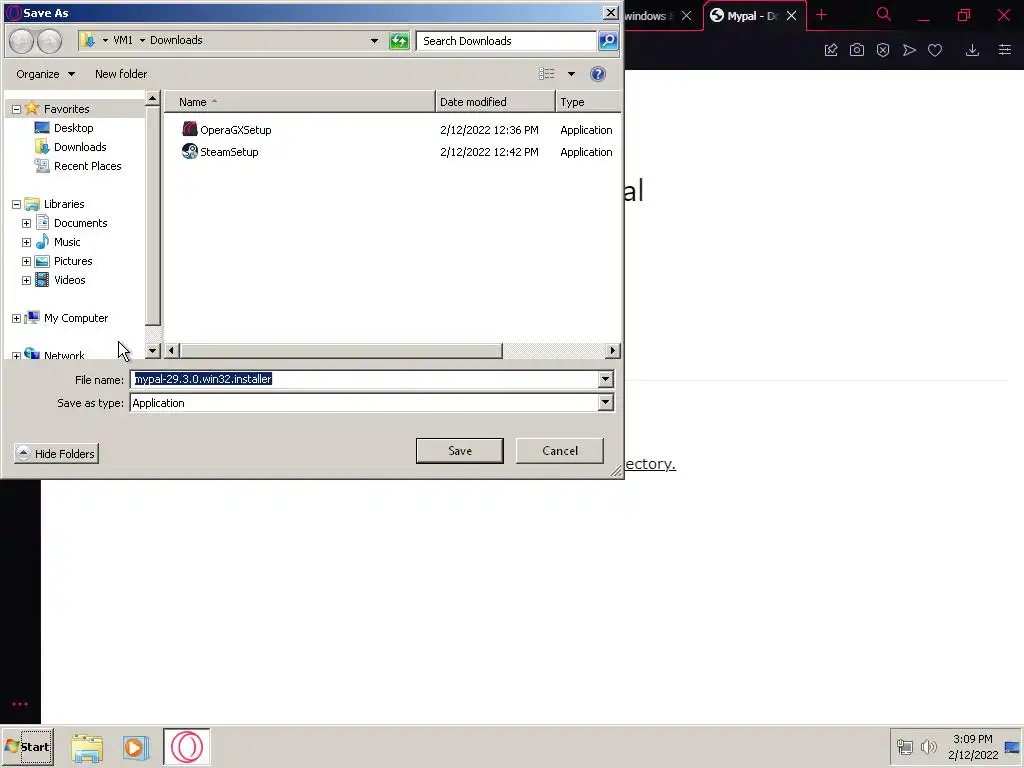The width and height of the screenshot is (1024, 768).
Task: Open the views options dropdown arrow
Action: coord(571,74)
